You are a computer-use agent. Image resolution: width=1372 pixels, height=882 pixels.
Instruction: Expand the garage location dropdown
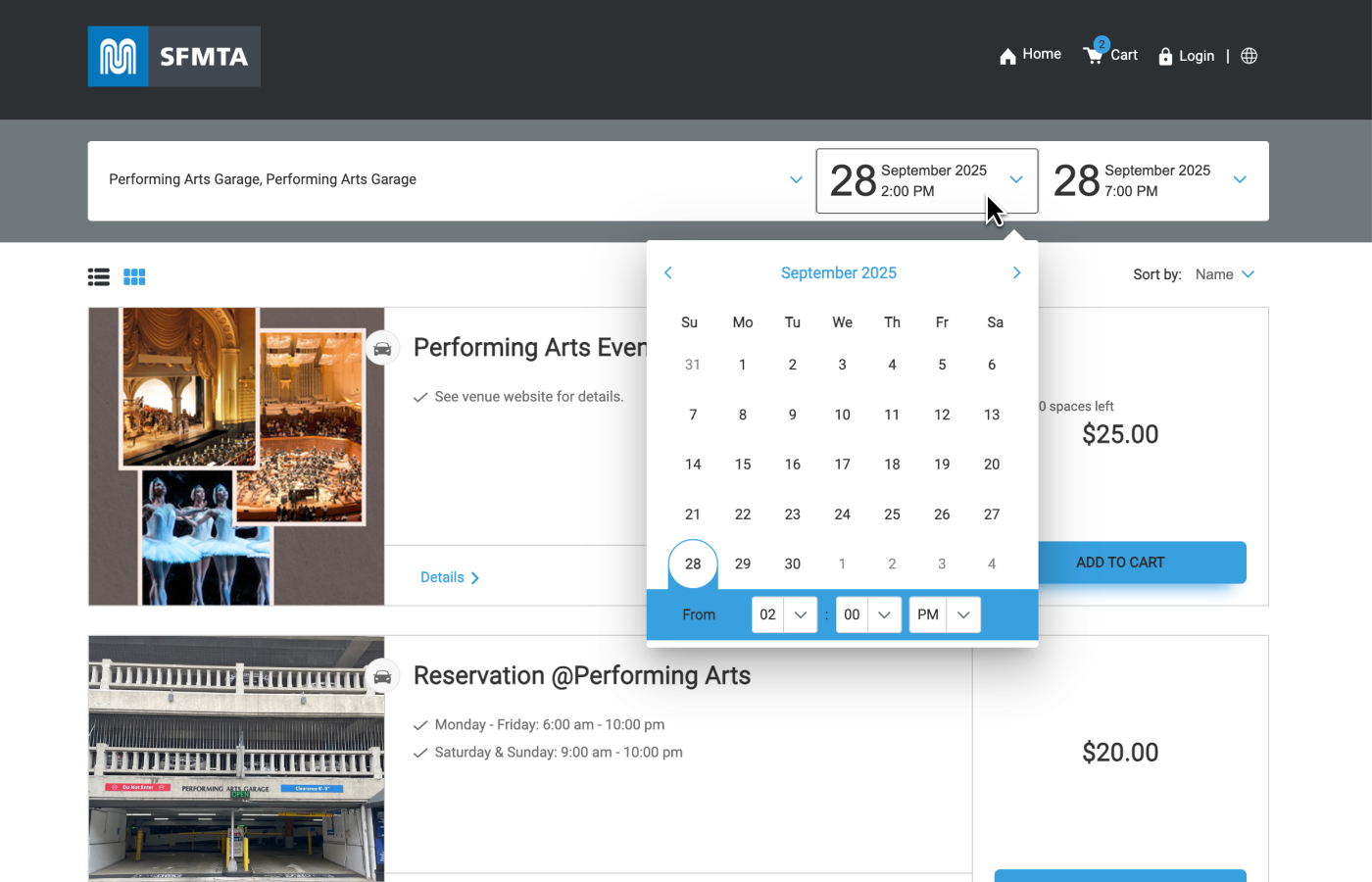(x=796, y=179)
